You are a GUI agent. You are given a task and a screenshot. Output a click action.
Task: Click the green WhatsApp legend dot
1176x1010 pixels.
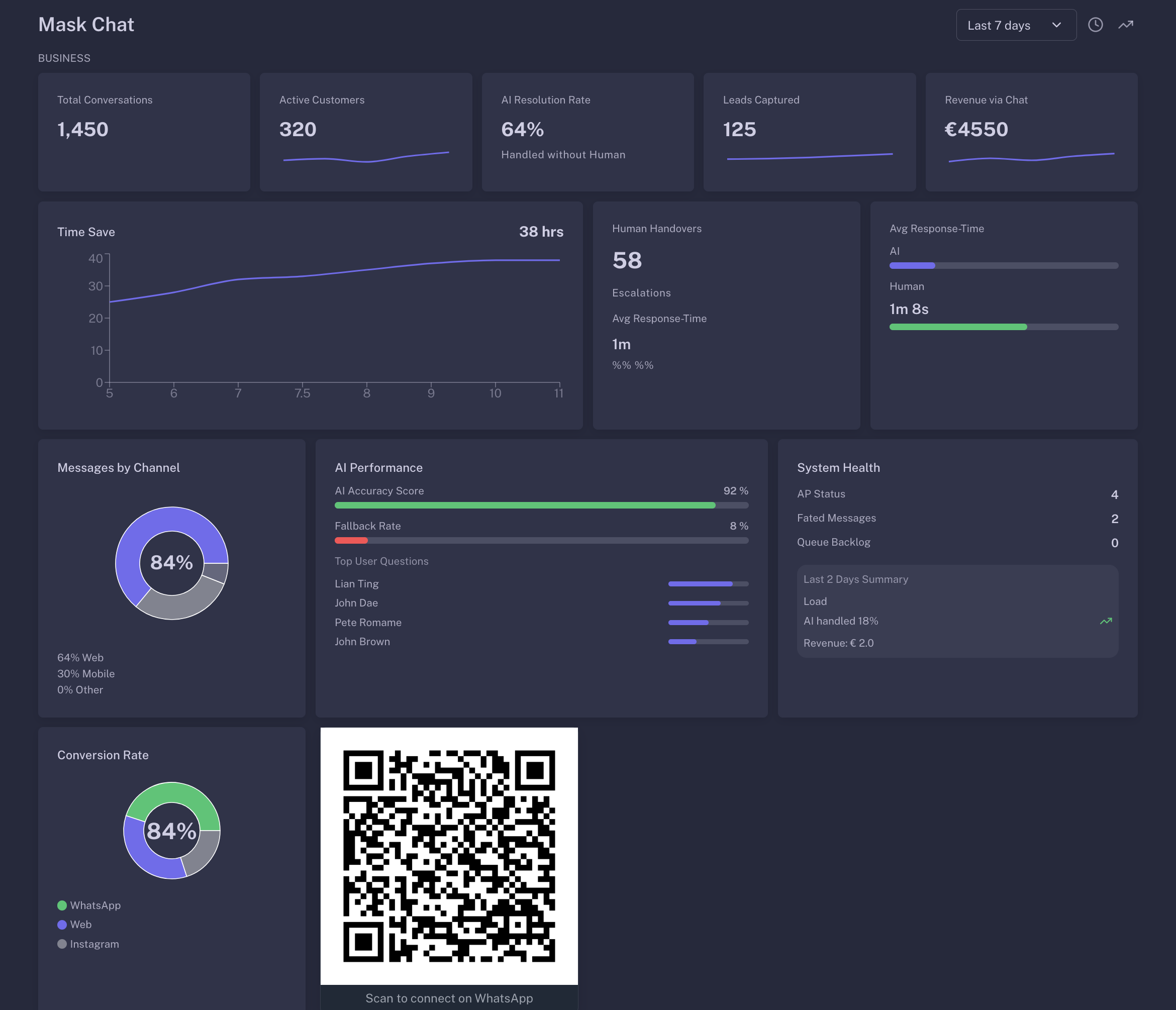click(x=62, y=905)
